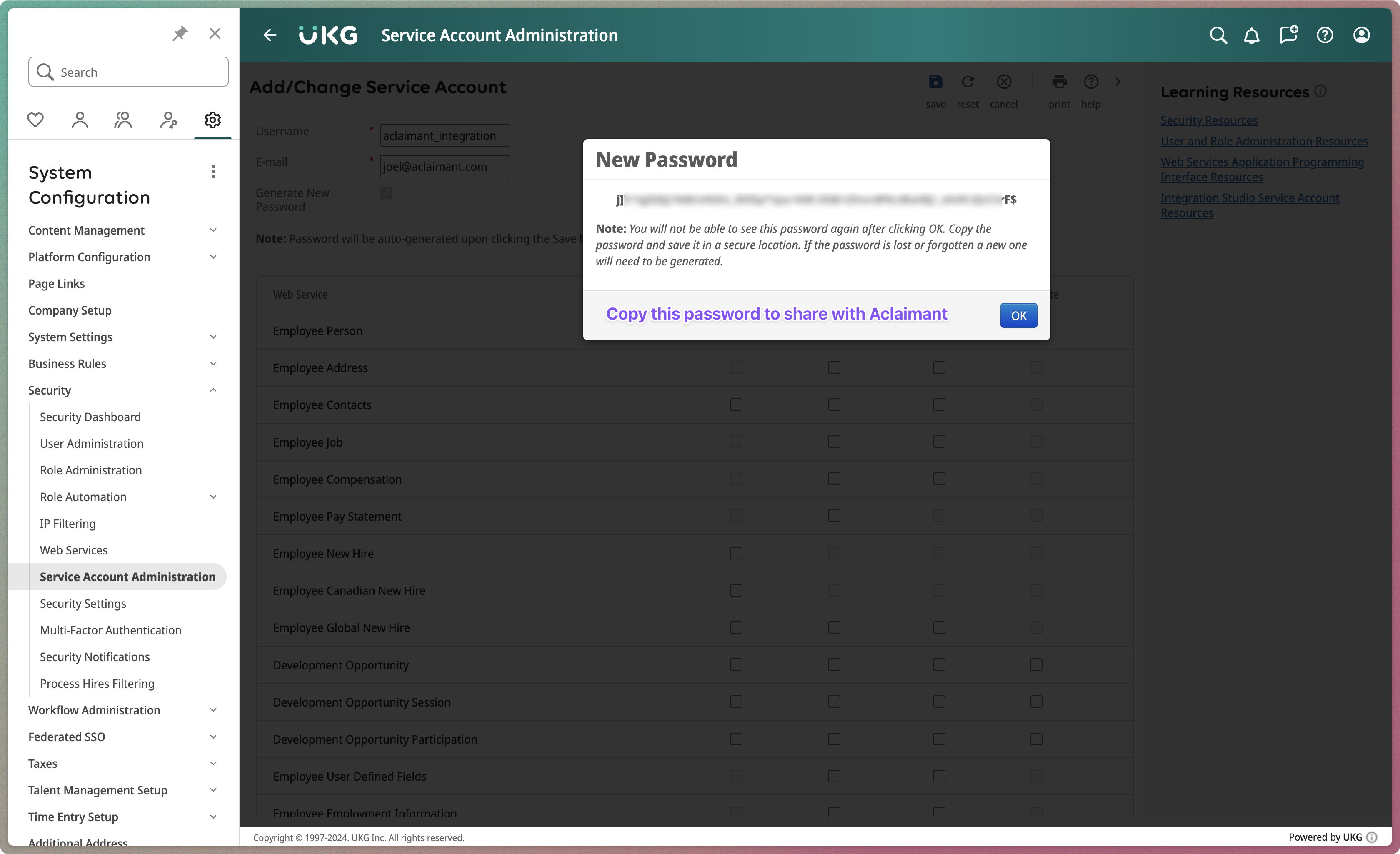Check first checkbox in Employee Canadian New Hire row
This screenshot has height=854, width=1400.
click(736, 590)
